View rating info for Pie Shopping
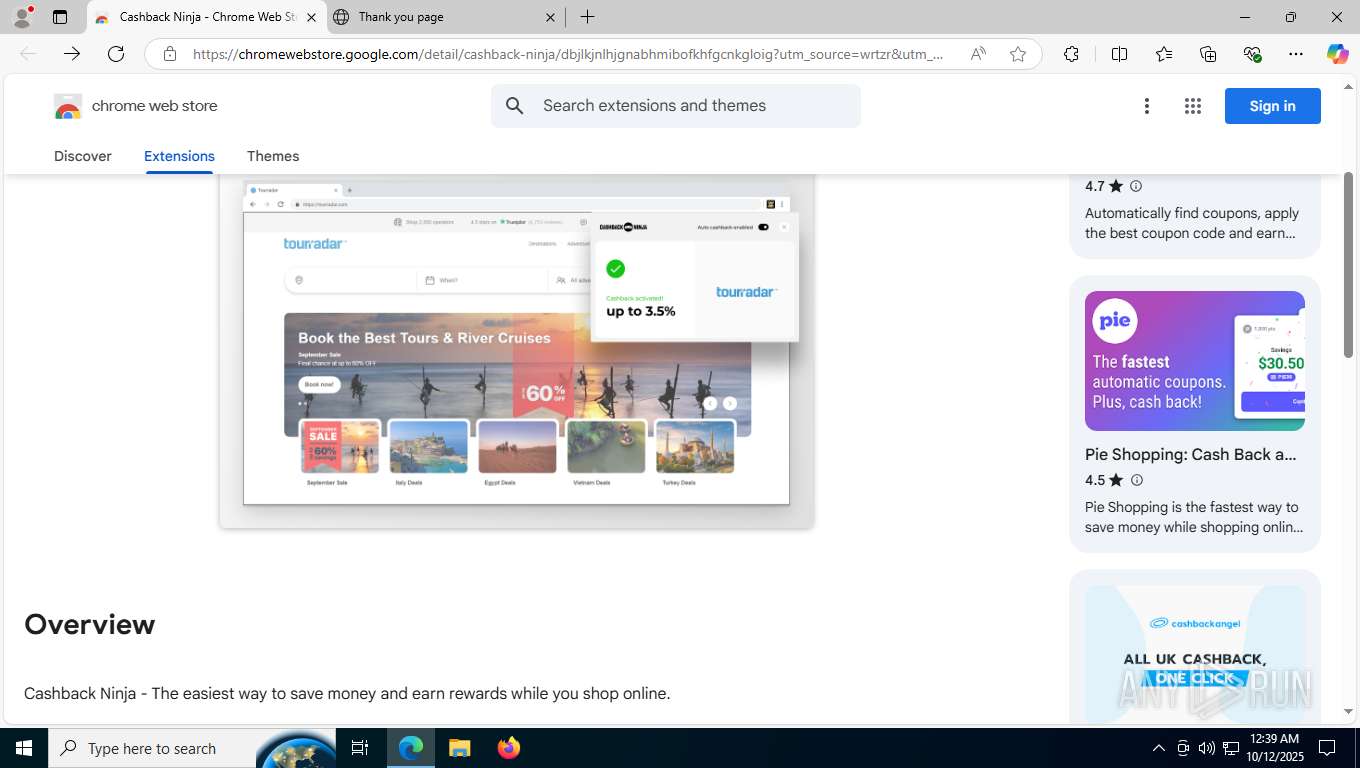This screenshot has height=768, width=1360. coord(1135,480)
